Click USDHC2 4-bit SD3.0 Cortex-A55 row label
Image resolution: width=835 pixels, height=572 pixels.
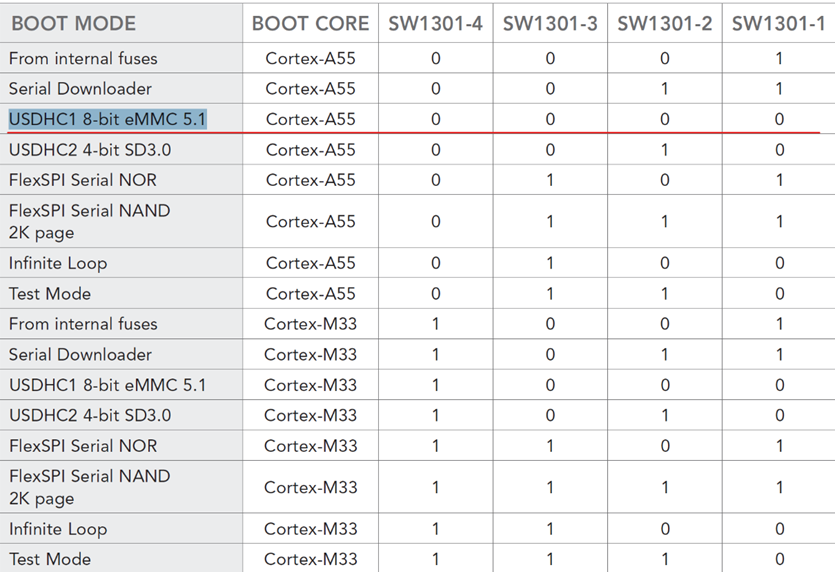pyautogui.click(x=90, y=150)
